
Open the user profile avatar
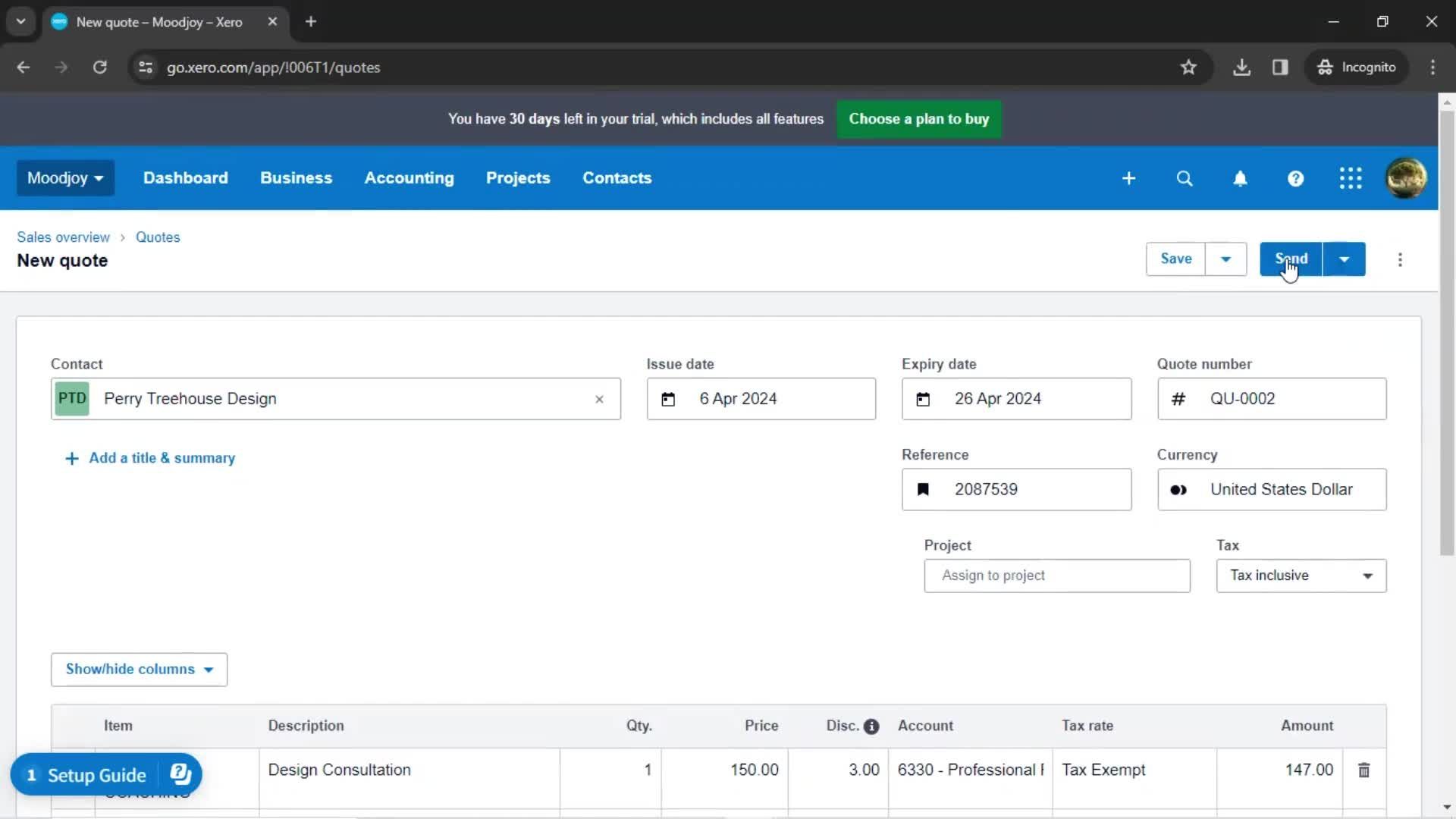(x=1406, y=178)
